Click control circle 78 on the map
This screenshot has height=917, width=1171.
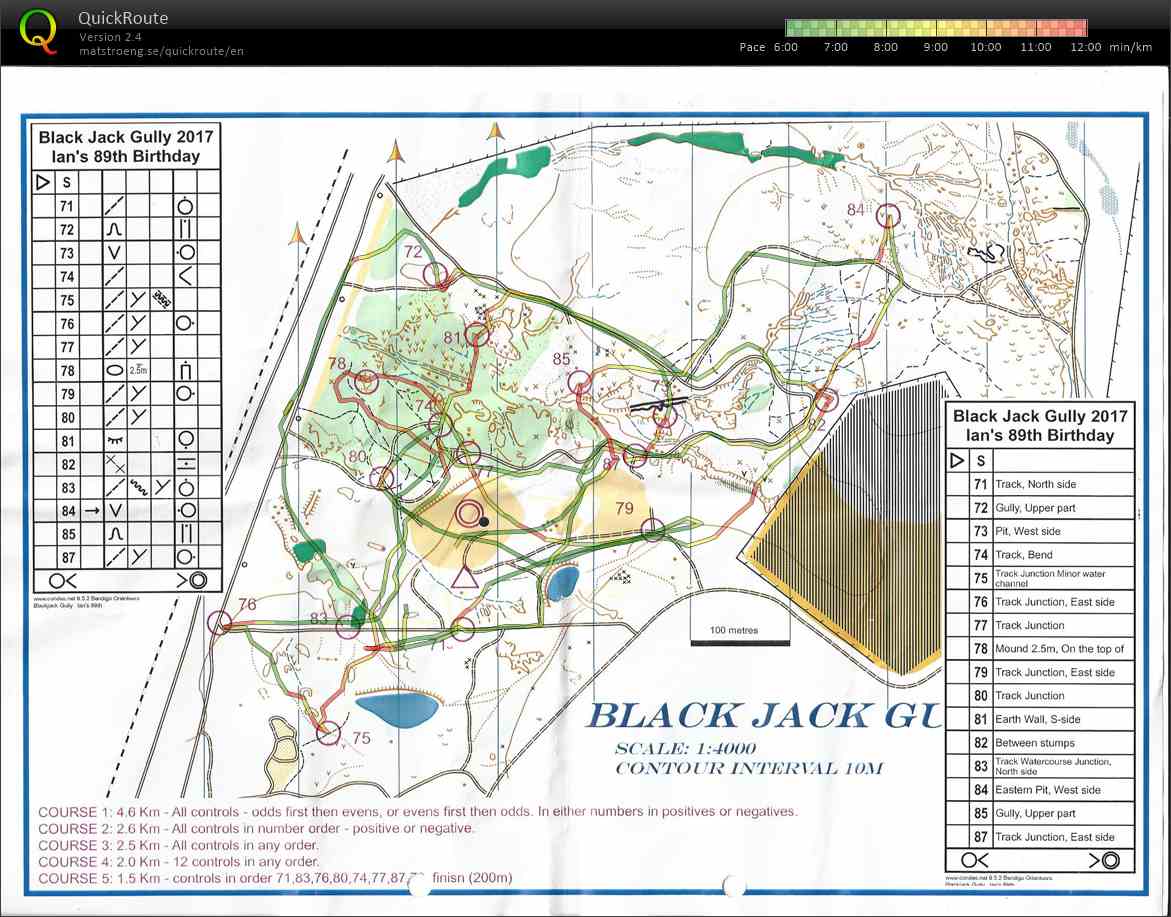click(x=366, y=381)
